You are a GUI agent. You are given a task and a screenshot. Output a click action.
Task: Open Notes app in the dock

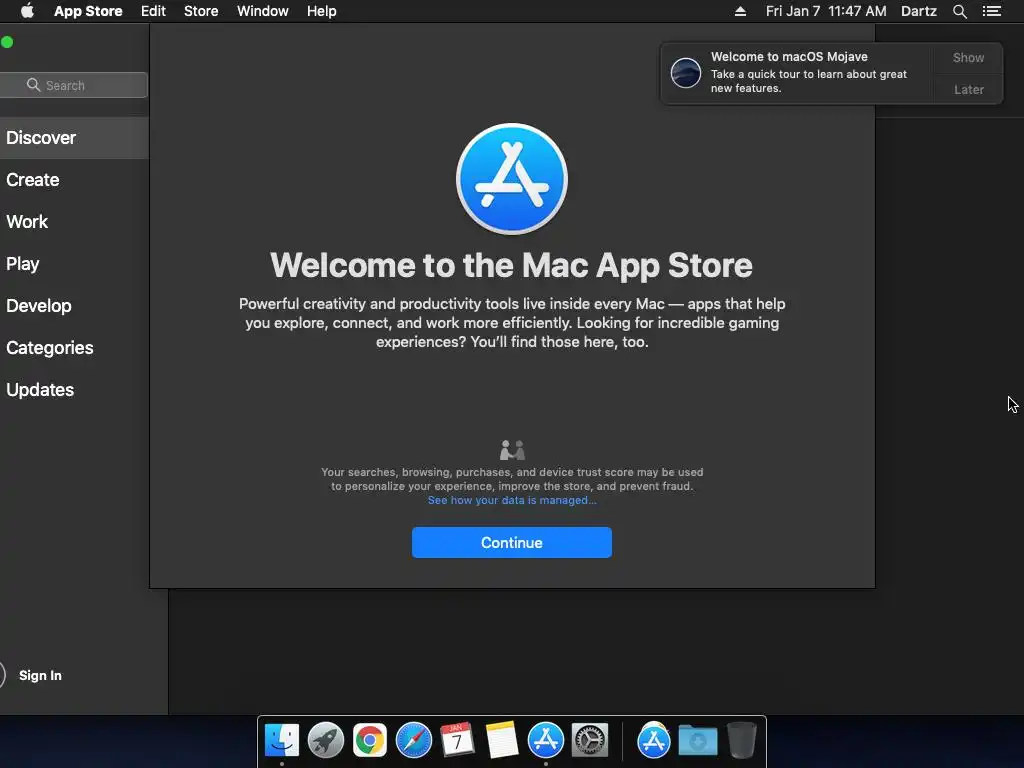502,740
